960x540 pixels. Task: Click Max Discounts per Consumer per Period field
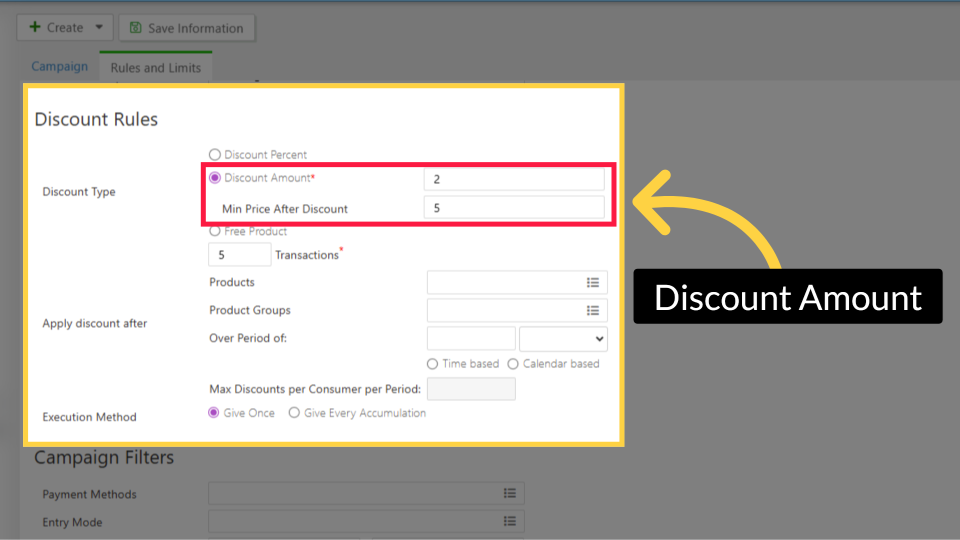[x=471, y=389]
